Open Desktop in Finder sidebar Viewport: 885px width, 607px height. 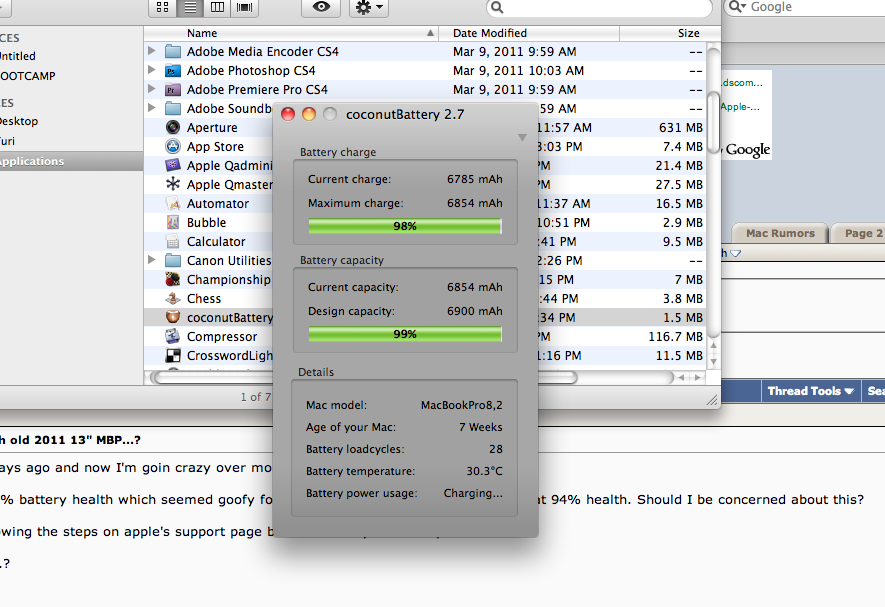click(71, 121)
